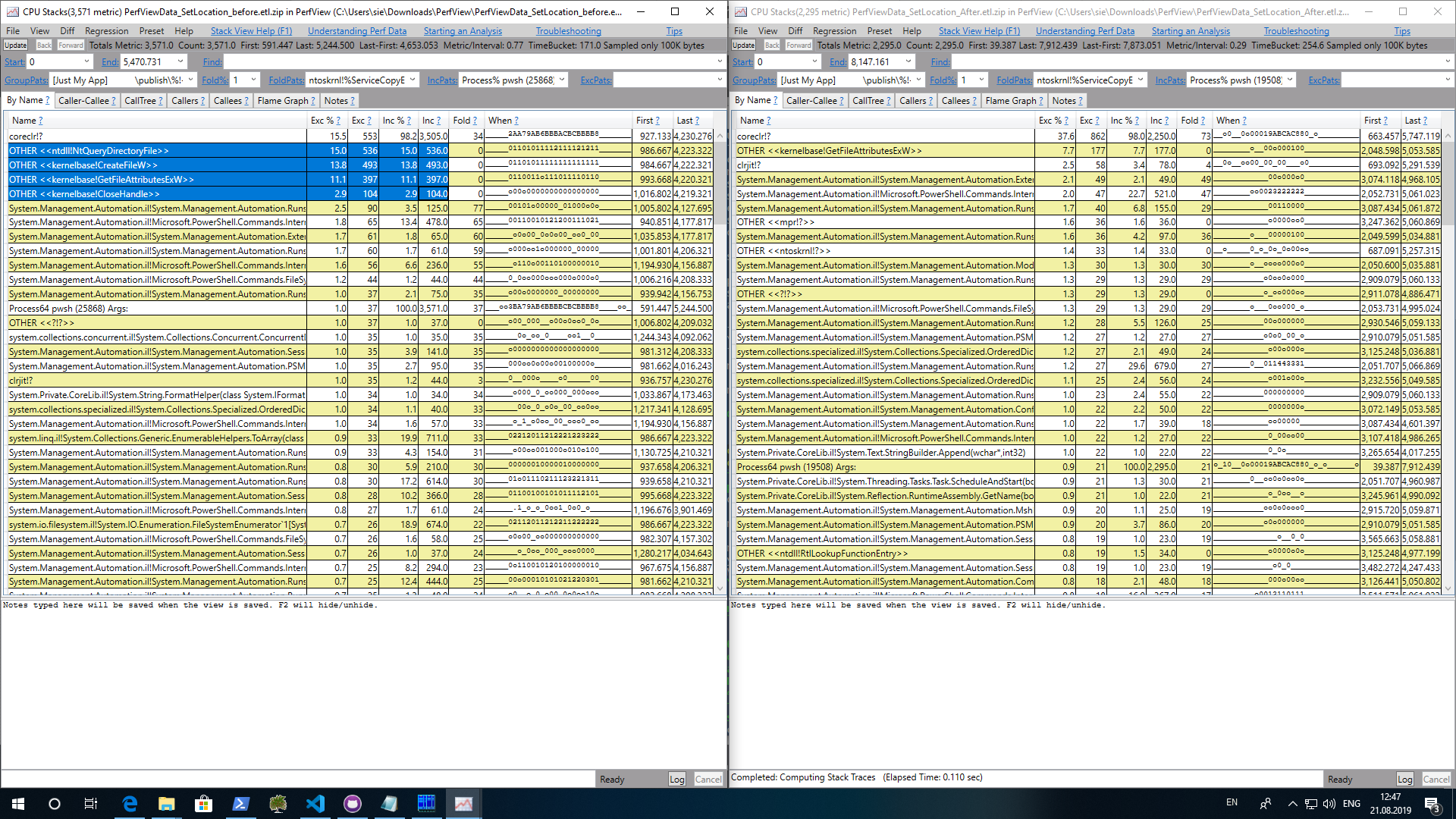Open File Explorer from the taskbar
This screenshot has width=1456, height=819.
tap(166, 804)
